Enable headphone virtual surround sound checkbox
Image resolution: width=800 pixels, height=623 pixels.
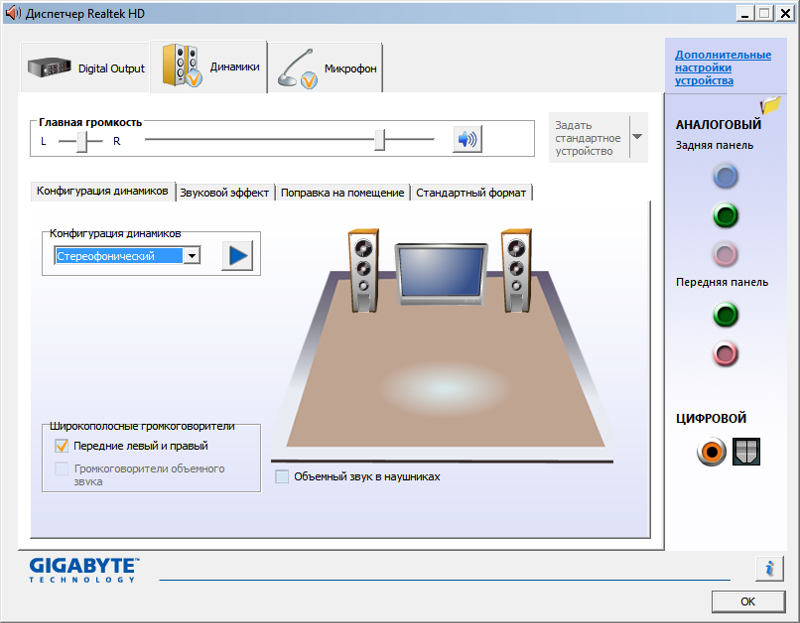(282, 477)
